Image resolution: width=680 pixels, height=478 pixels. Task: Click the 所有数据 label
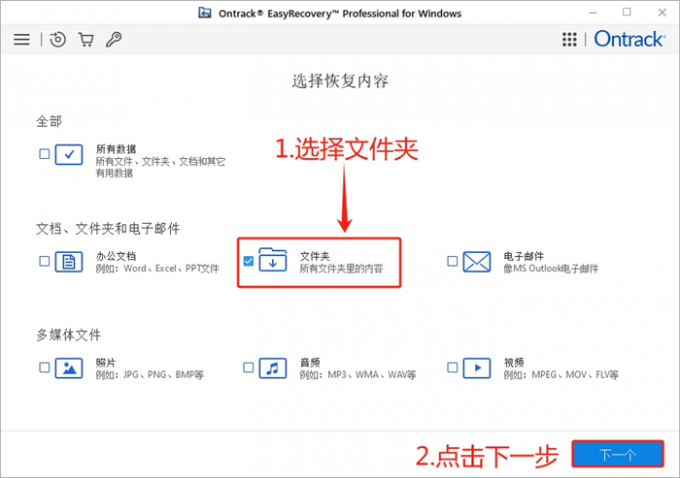pyautogui.click(x=116, y=149)
